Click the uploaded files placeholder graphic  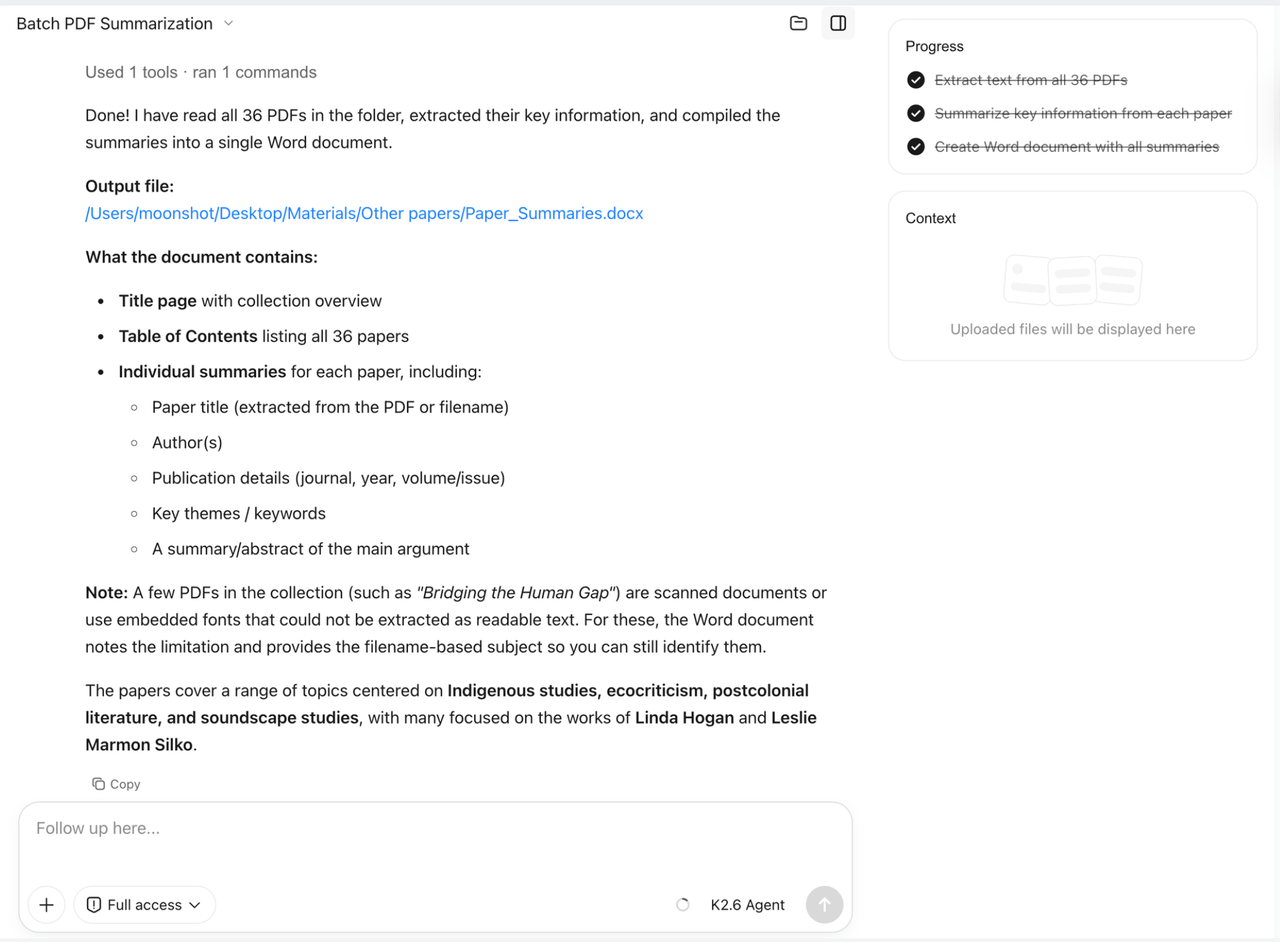[1072, 280]
